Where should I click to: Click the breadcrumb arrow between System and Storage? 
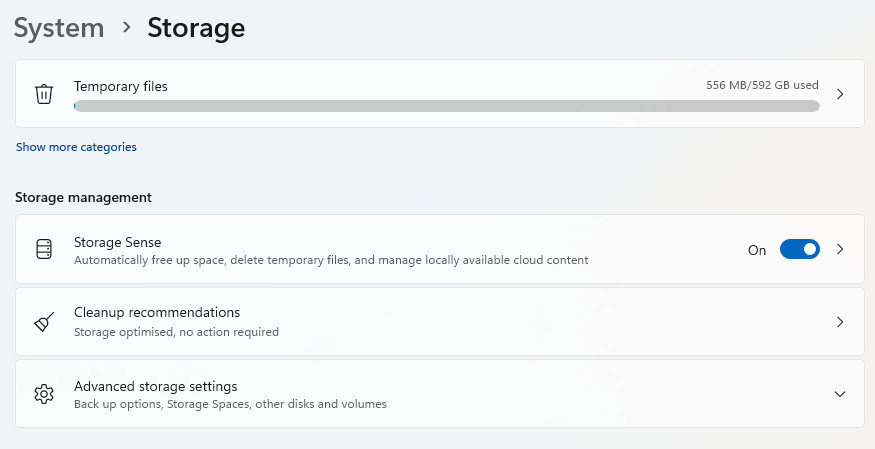tap(126, 28)
